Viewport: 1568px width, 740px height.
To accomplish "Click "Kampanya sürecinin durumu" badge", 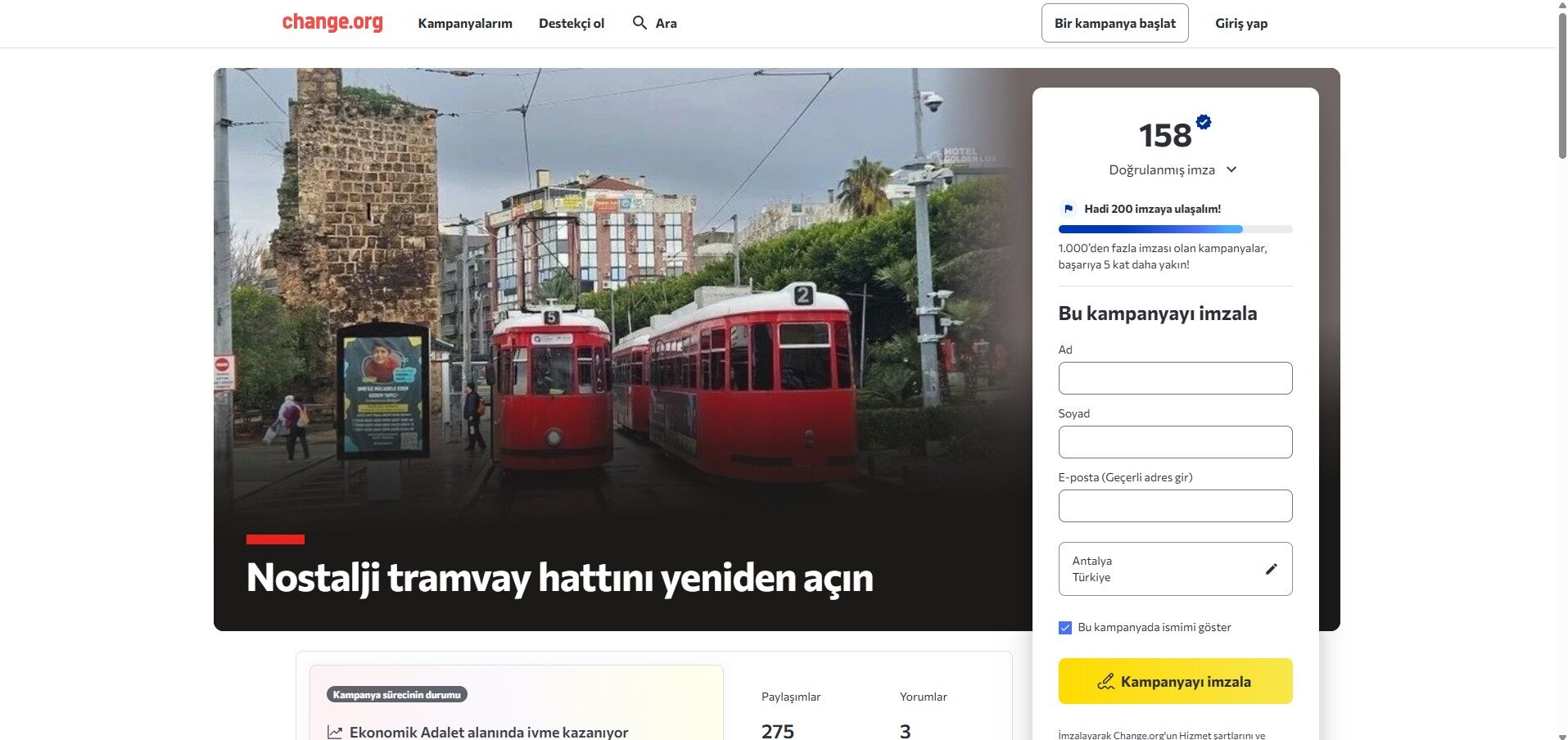I will (x=396, y=694).
